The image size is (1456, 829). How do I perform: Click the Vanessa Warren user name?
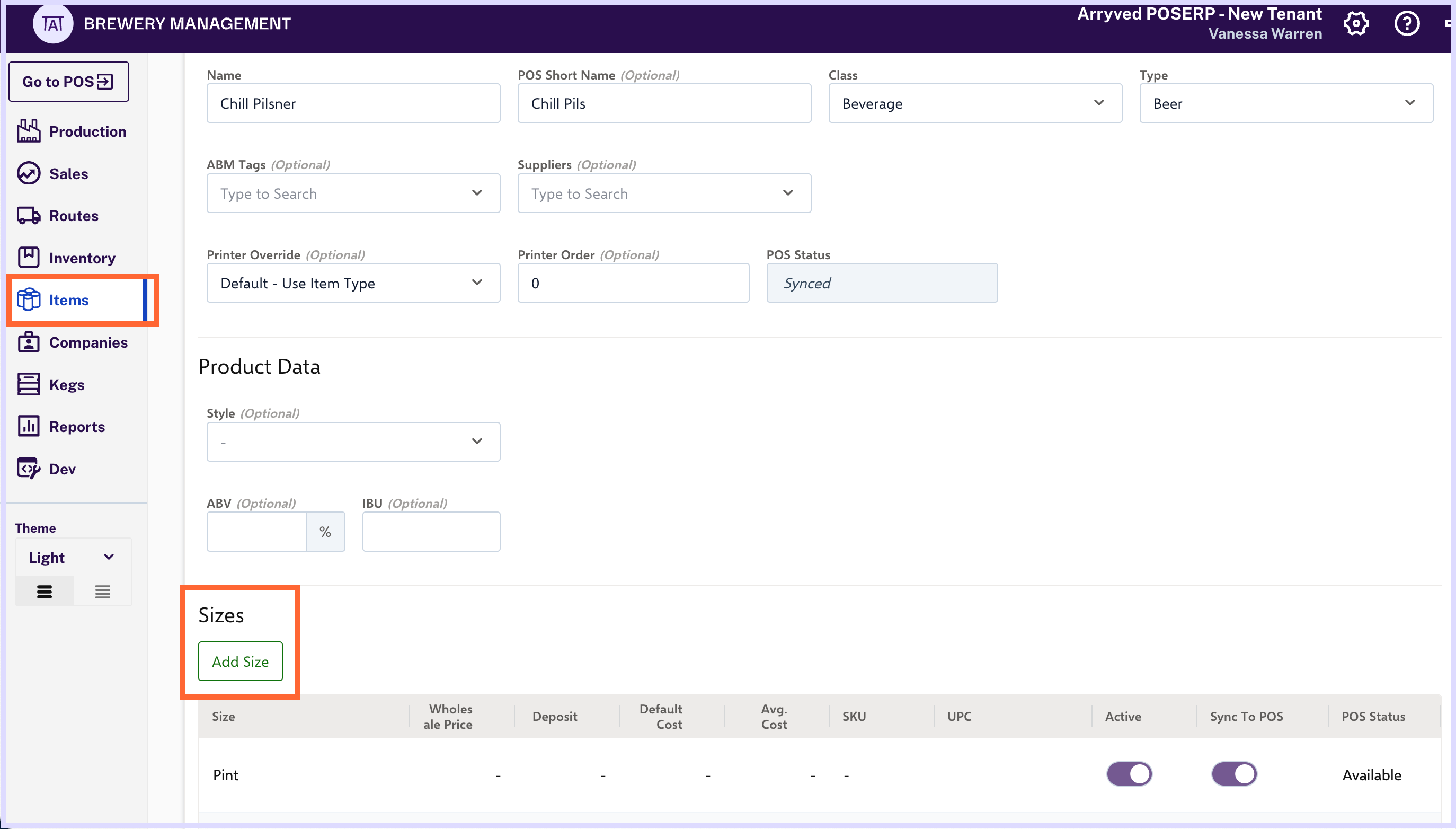pos(1265,33)
